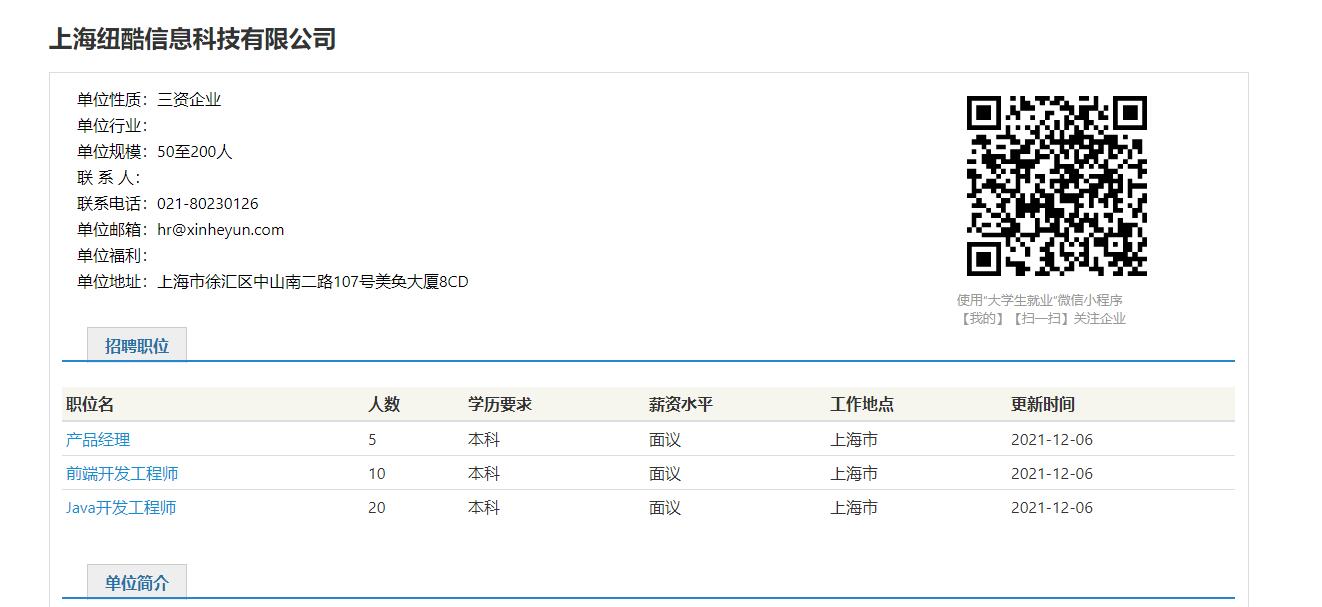This screenshot has height=607, width=1322.
Task: Click the 三资企业 unit type text
Action: click(x=189, y=100)
